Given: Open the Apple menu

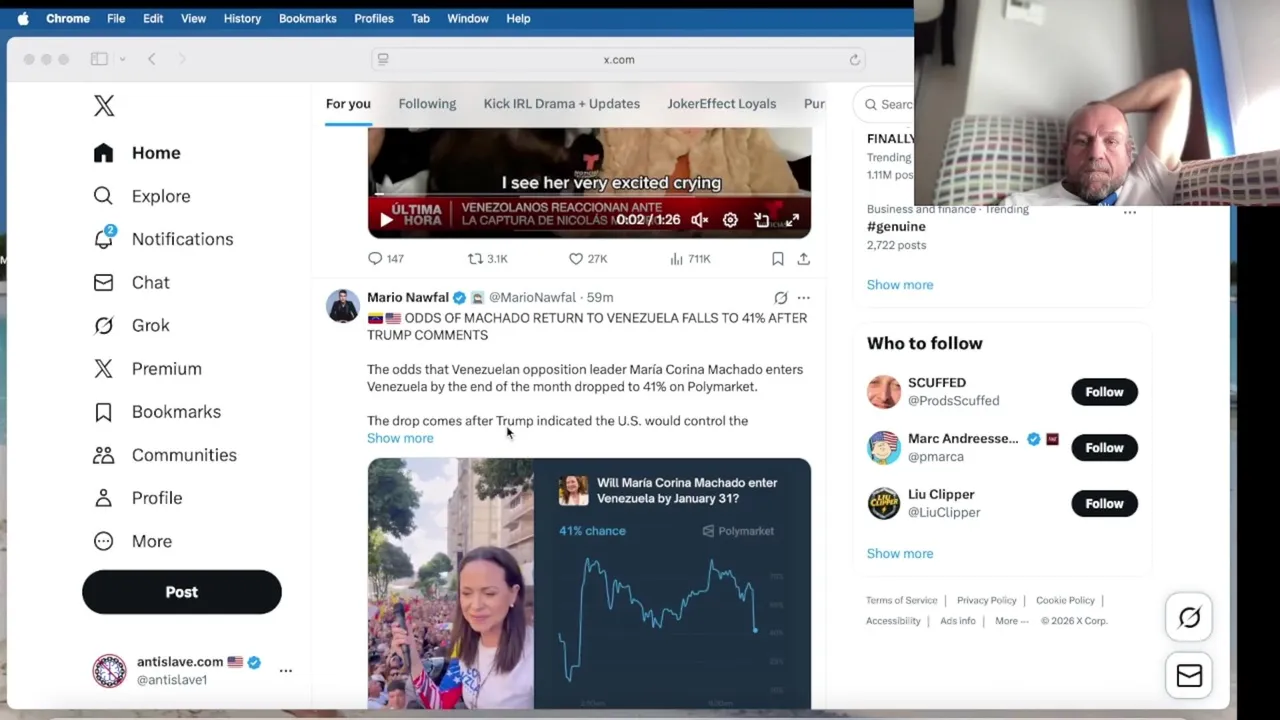Looking at the screenshot, I should click(23, 18).
